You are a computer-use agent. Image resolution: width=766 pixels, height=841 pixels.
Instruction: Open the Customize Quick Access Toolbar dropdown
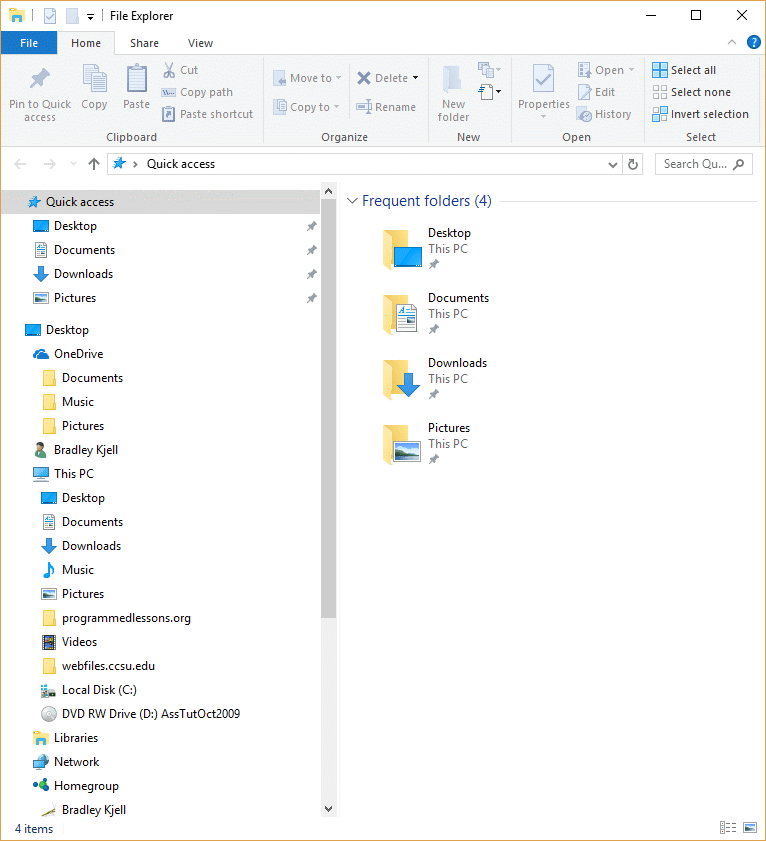pos(90,16)
